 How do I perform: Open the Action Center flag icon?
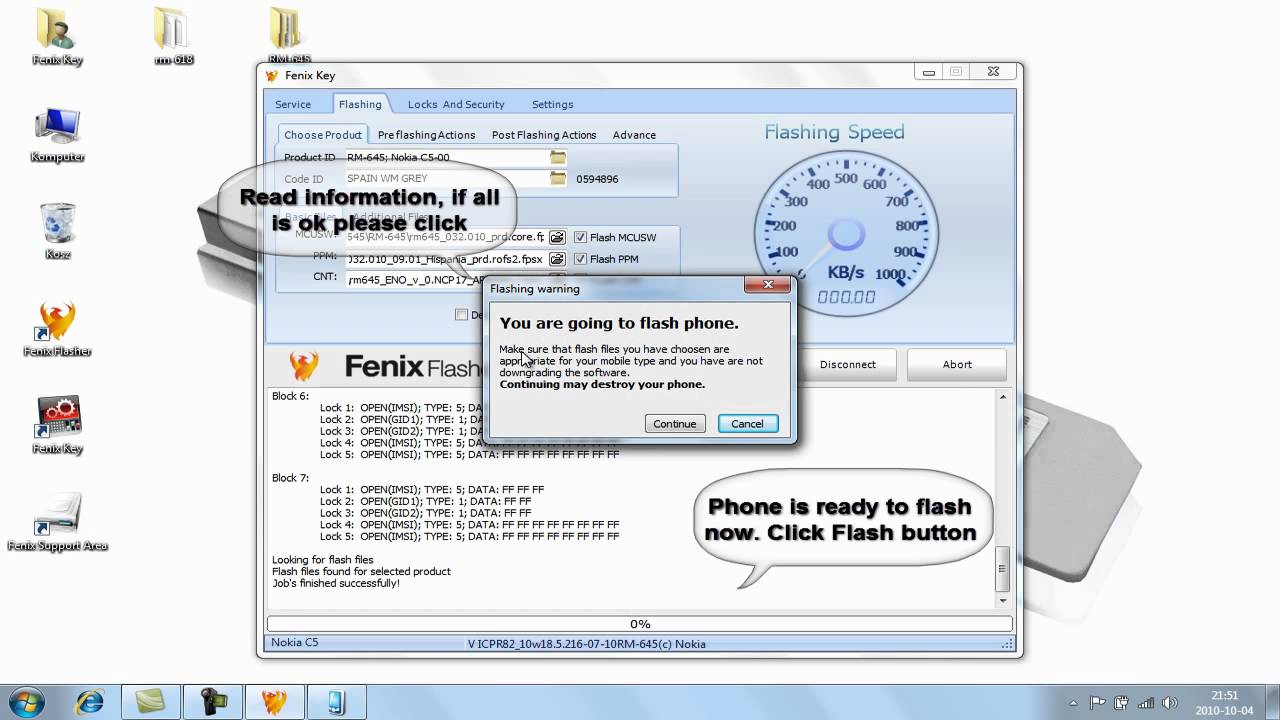[1098, 702]
